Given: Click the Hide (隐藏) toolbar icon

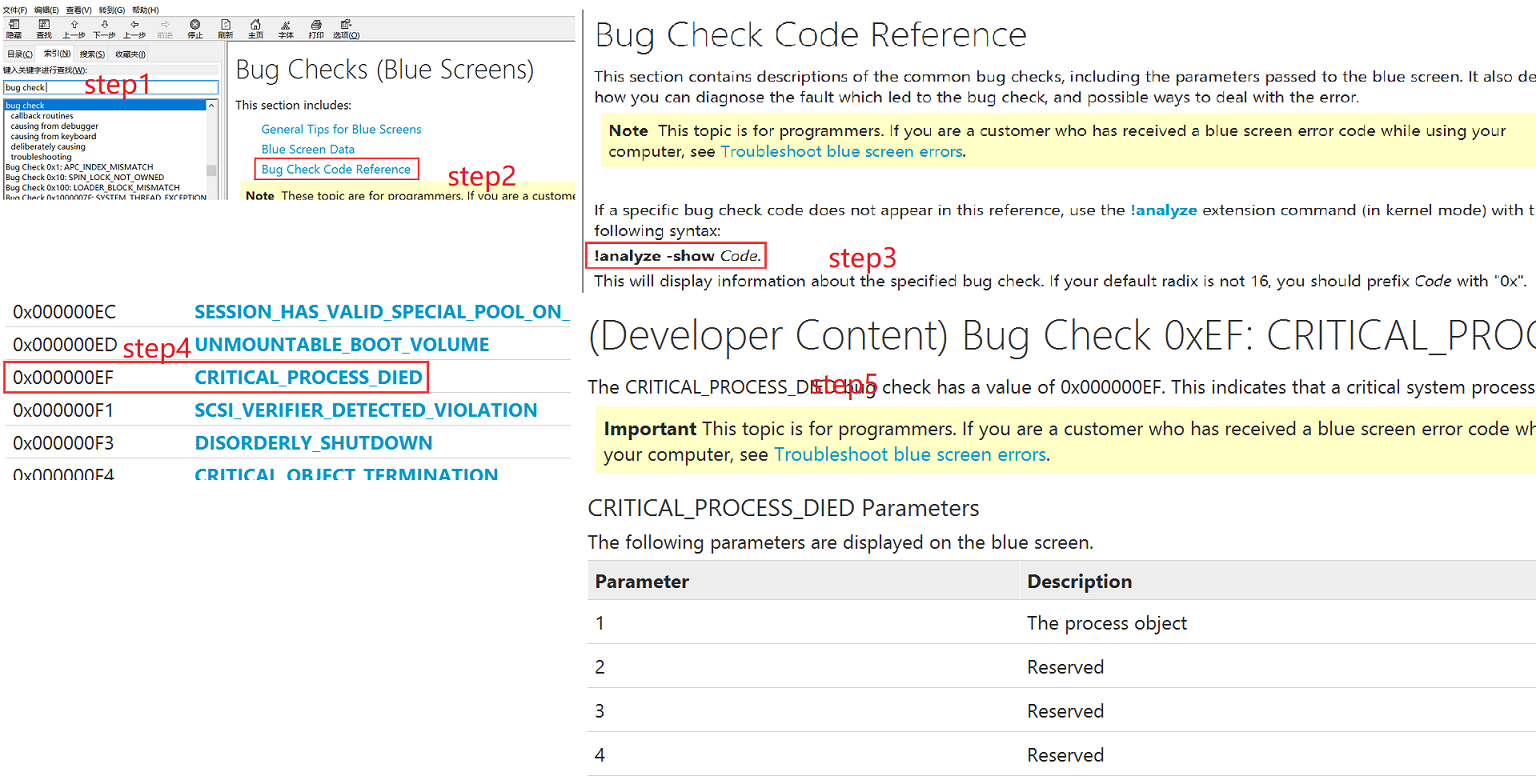Looking at the screenshot, I should pos(14,27).
